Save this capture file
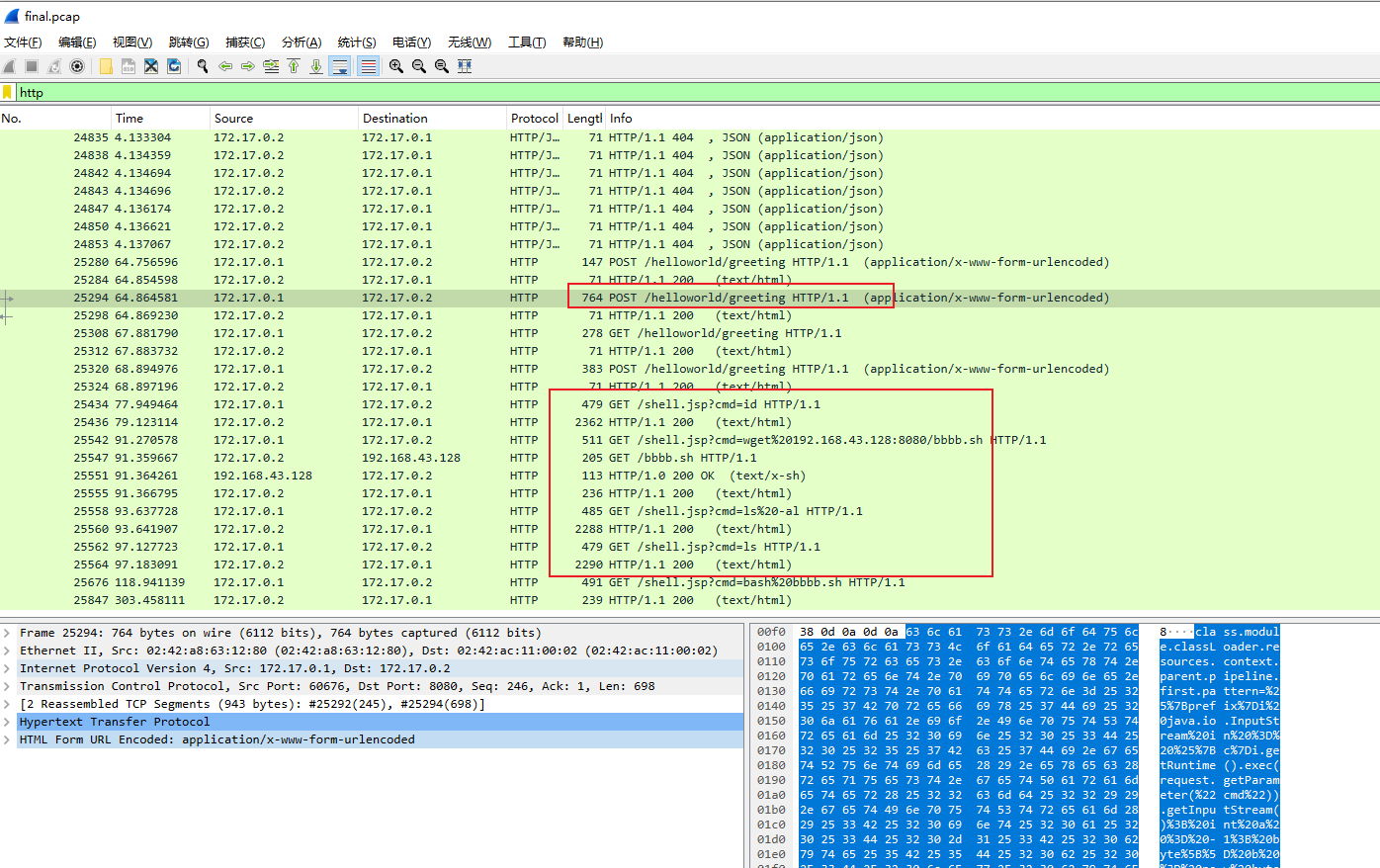 [x=129, y=66]
